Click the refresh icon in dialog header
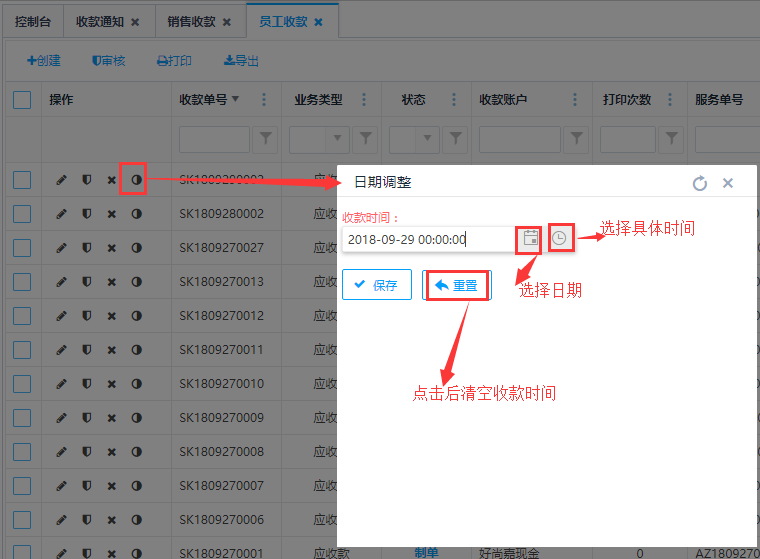760x559 pixels. [700, 183]
